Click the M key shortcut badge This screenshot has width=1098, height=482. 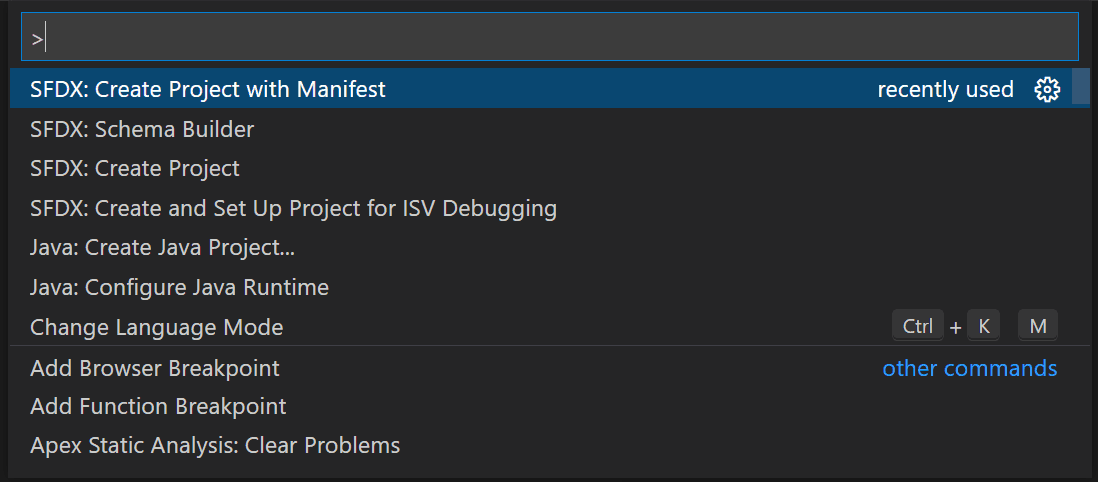pos(1038,326)
